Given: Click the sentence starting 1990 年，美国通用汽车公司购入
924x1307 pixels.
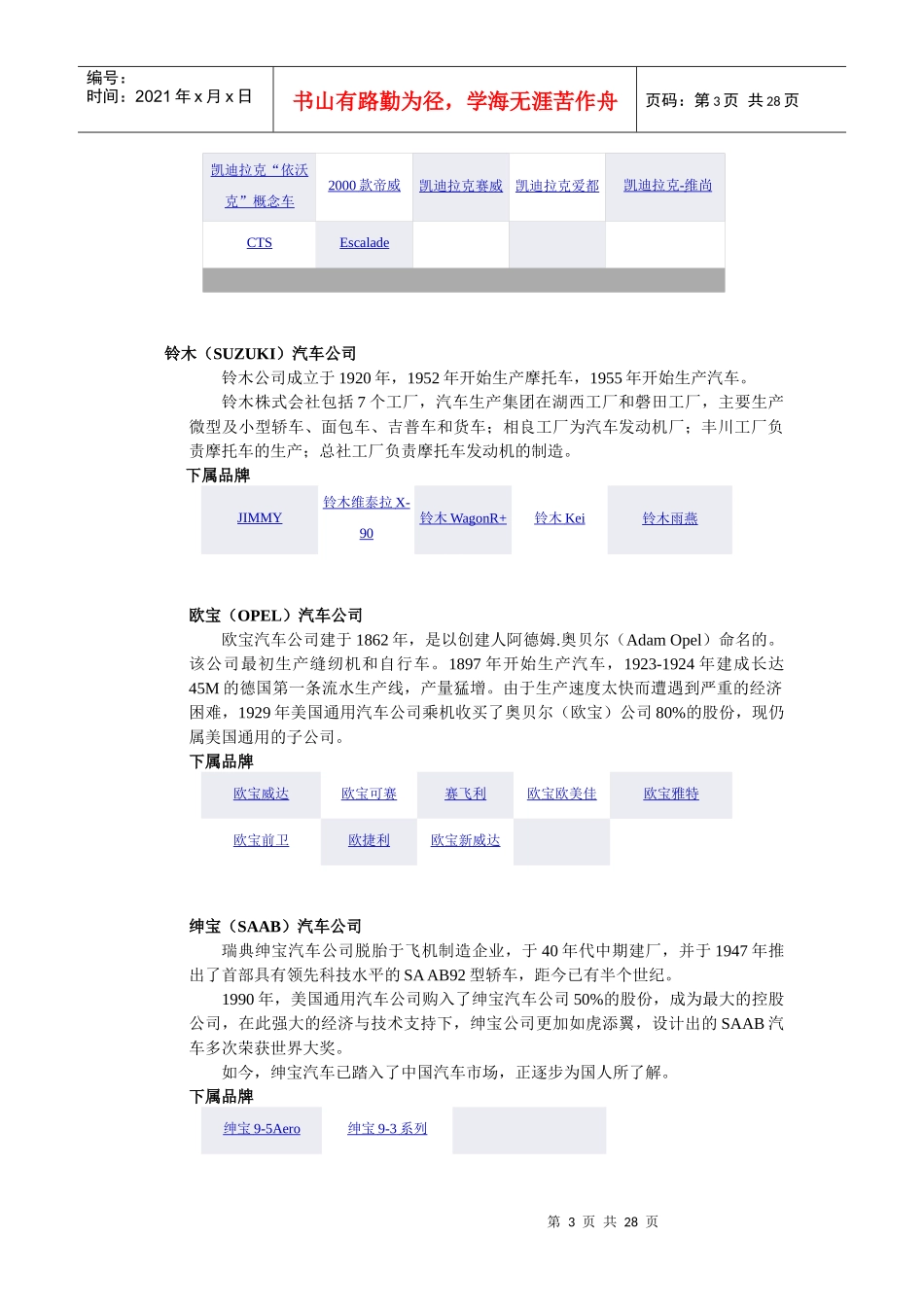Looking at the screenshot, I should [487, 1023].
